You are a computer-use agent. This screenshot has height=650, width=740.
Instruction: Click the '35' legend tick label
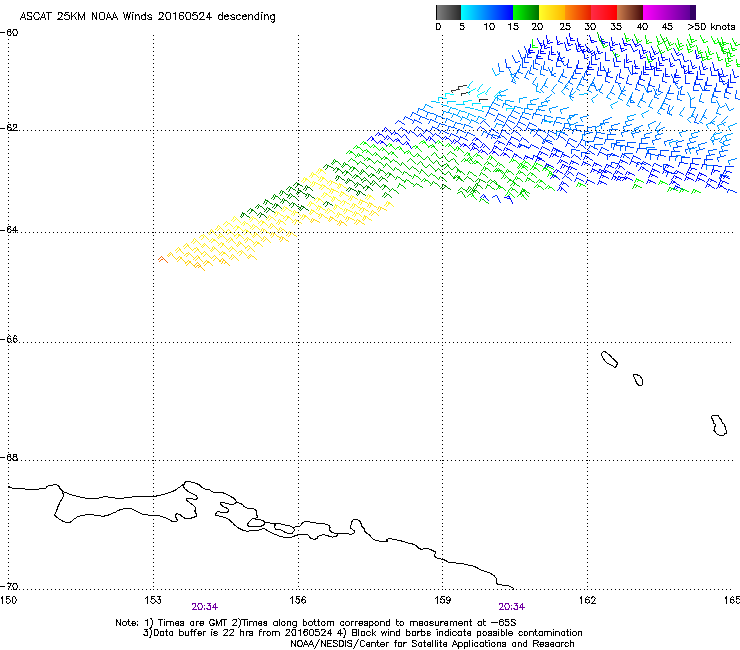click(616, 27)
